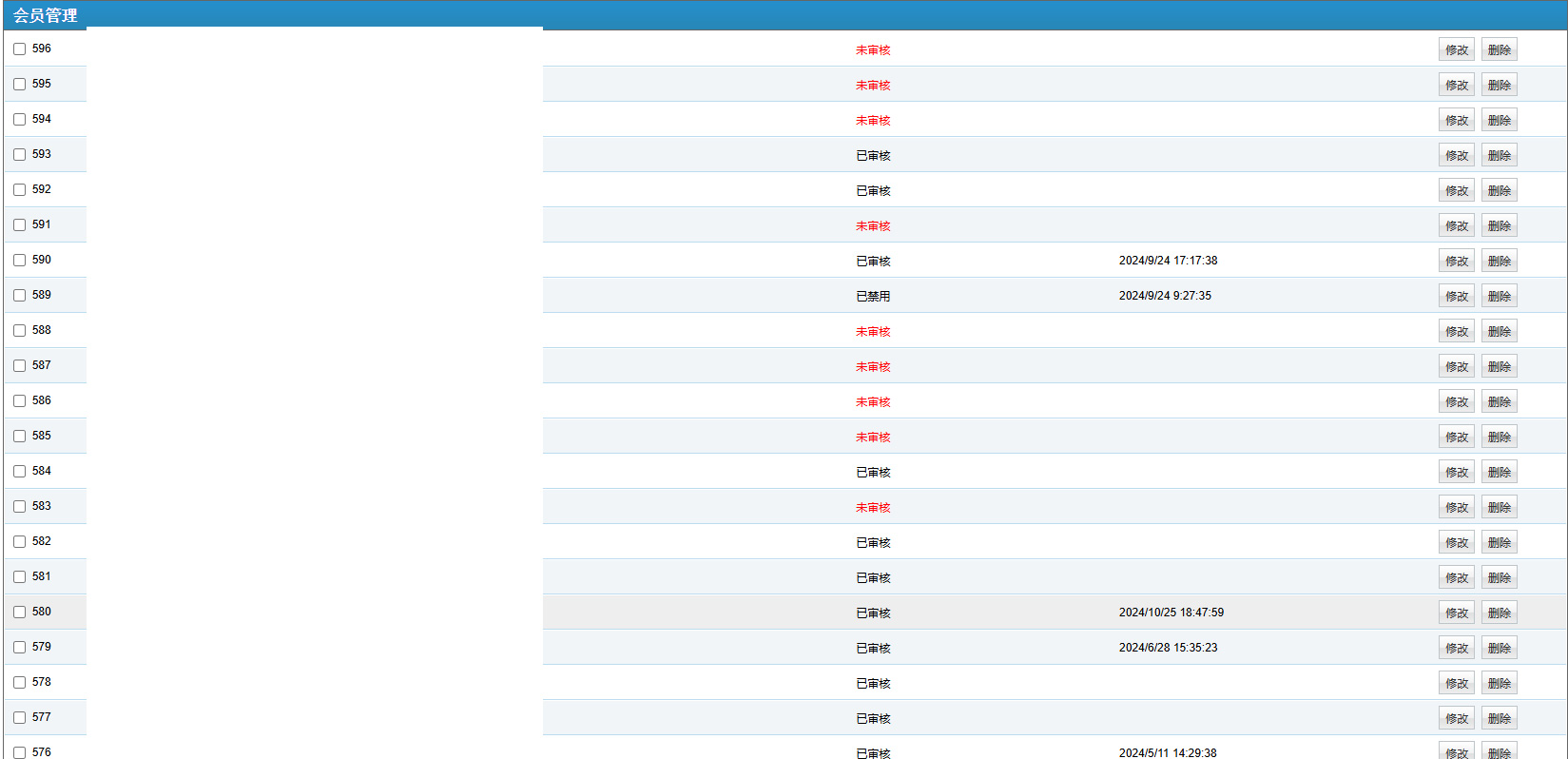The height and width of the screenshot is (759, 1568).
Task: Edit member 593 using 修改
Action: (1456, 156)
